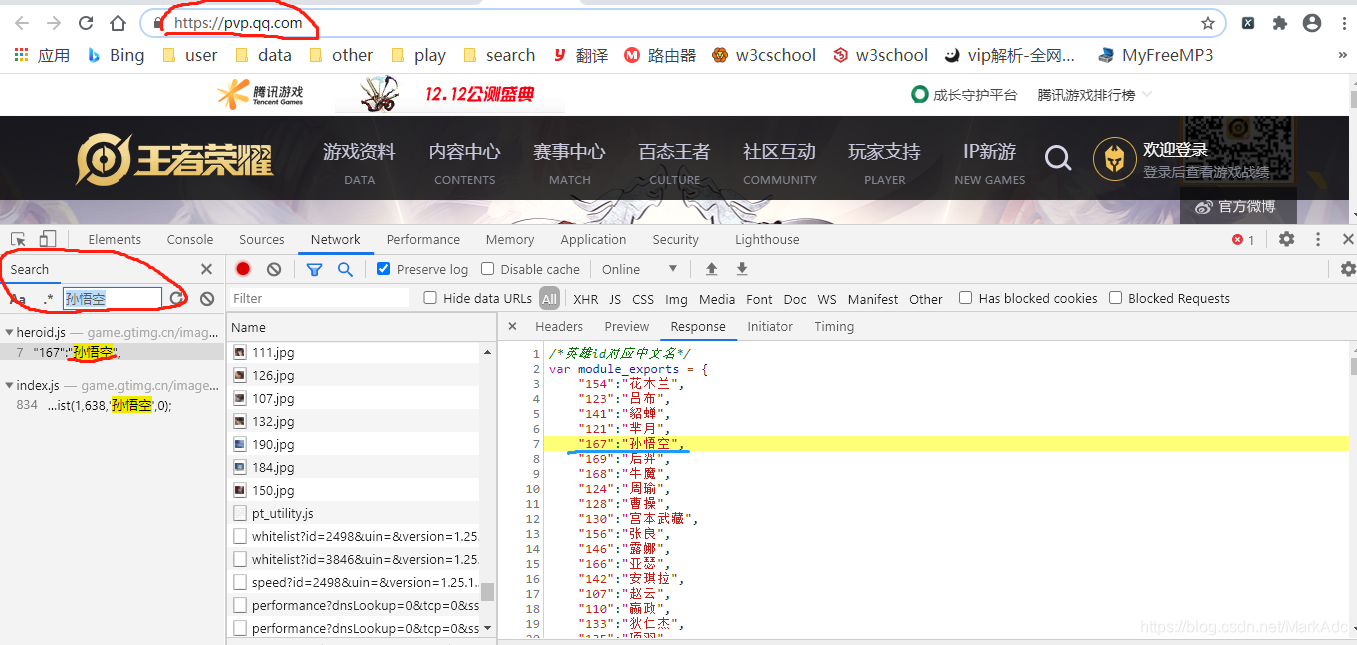
Task: Open the Online throttling dropdown
Action: point(640,269)
